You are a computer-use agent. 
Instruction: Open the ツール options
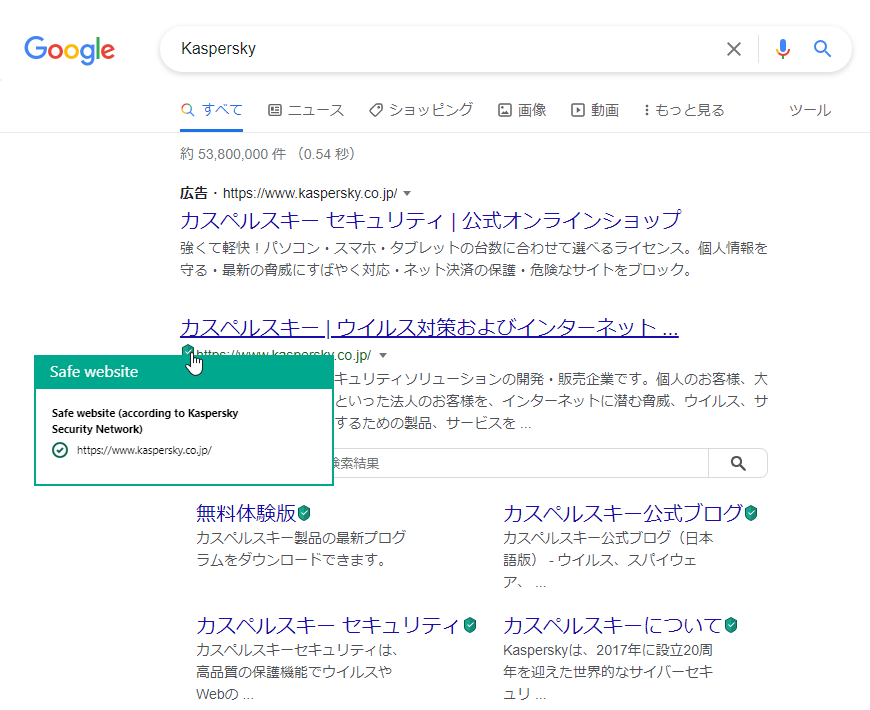pyautogui.click(x=810, y=110)
